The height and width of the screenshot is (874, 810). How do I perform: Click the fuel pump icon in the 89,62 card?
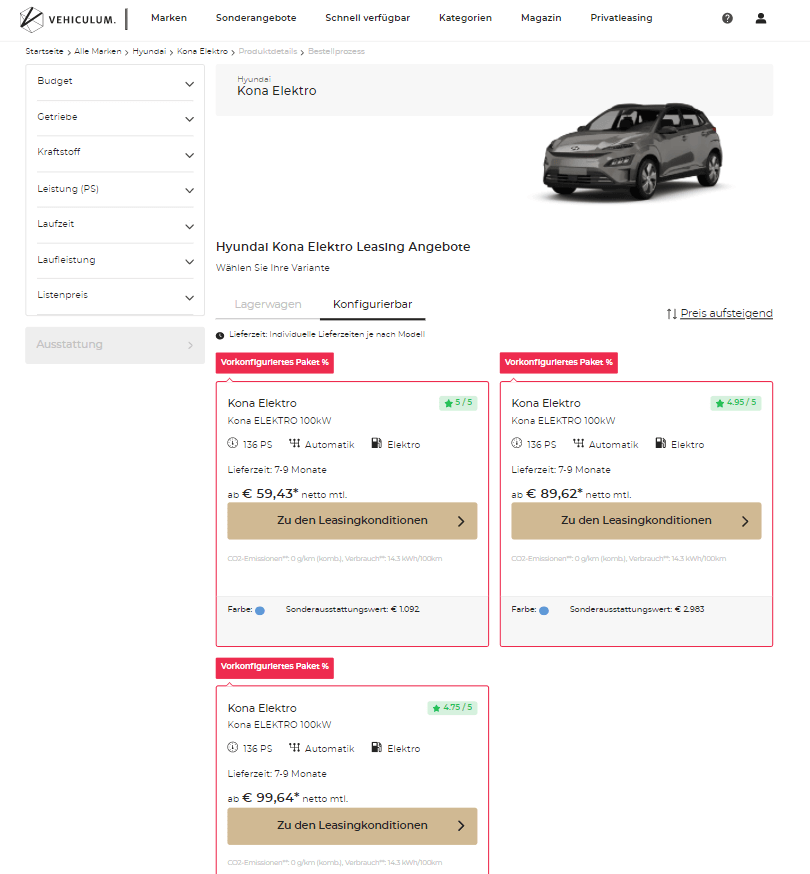point(661,443)
